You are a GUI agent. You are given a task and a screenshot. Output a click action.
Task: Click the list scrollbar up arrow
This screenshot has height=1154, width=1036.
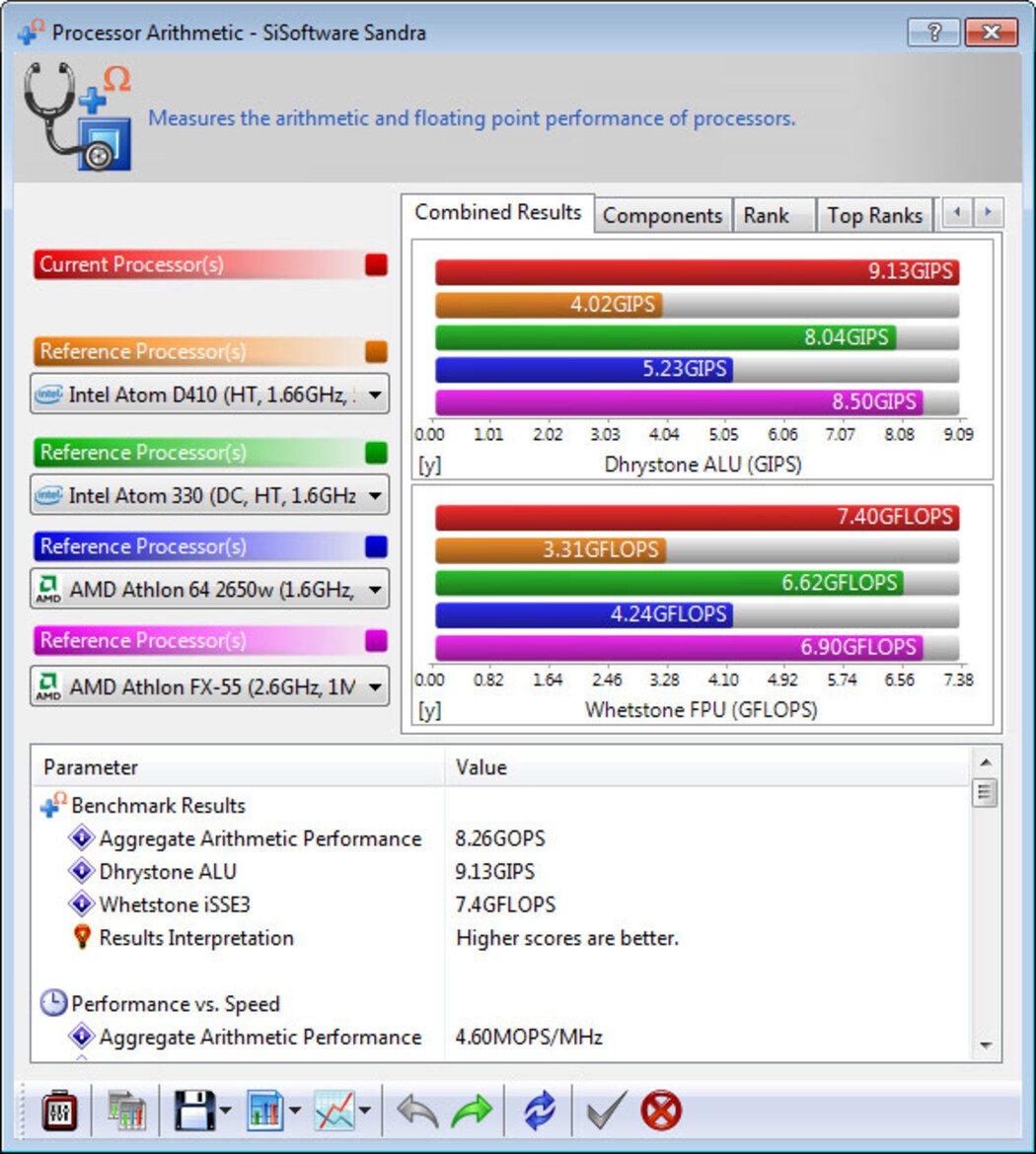coord(986,762)
